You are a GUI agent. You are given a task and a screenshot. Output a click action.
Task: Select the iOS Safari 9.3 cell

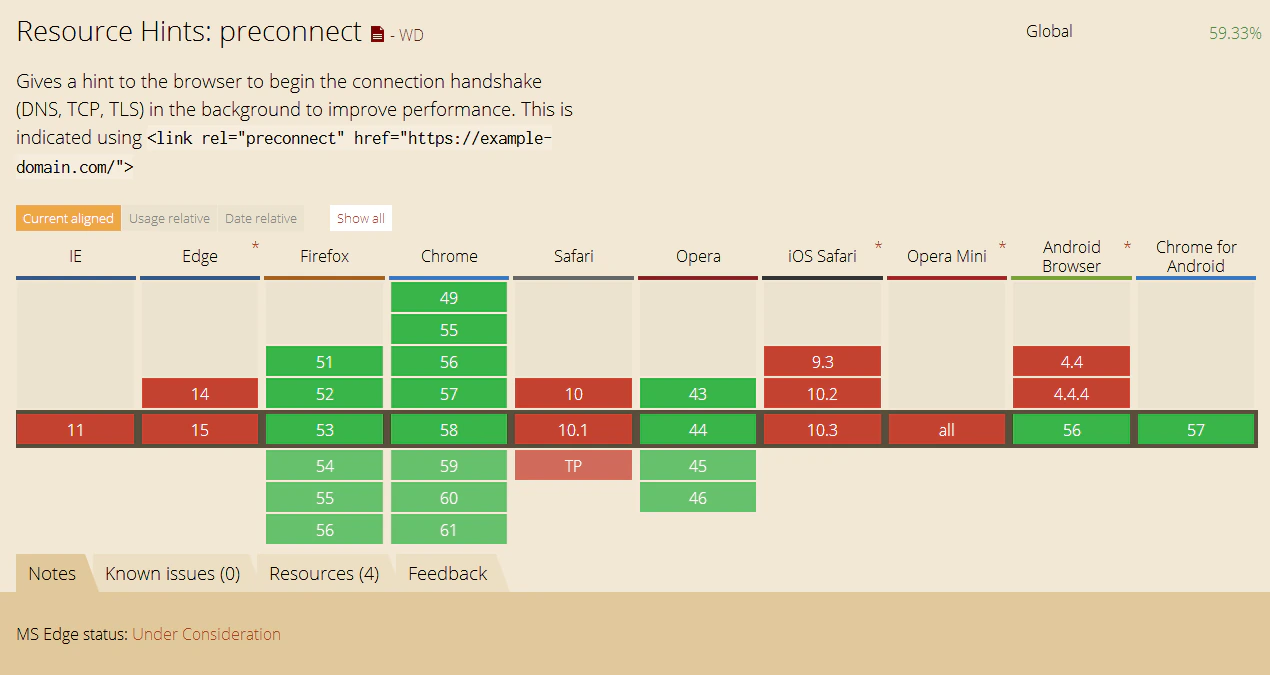[822, 362]
